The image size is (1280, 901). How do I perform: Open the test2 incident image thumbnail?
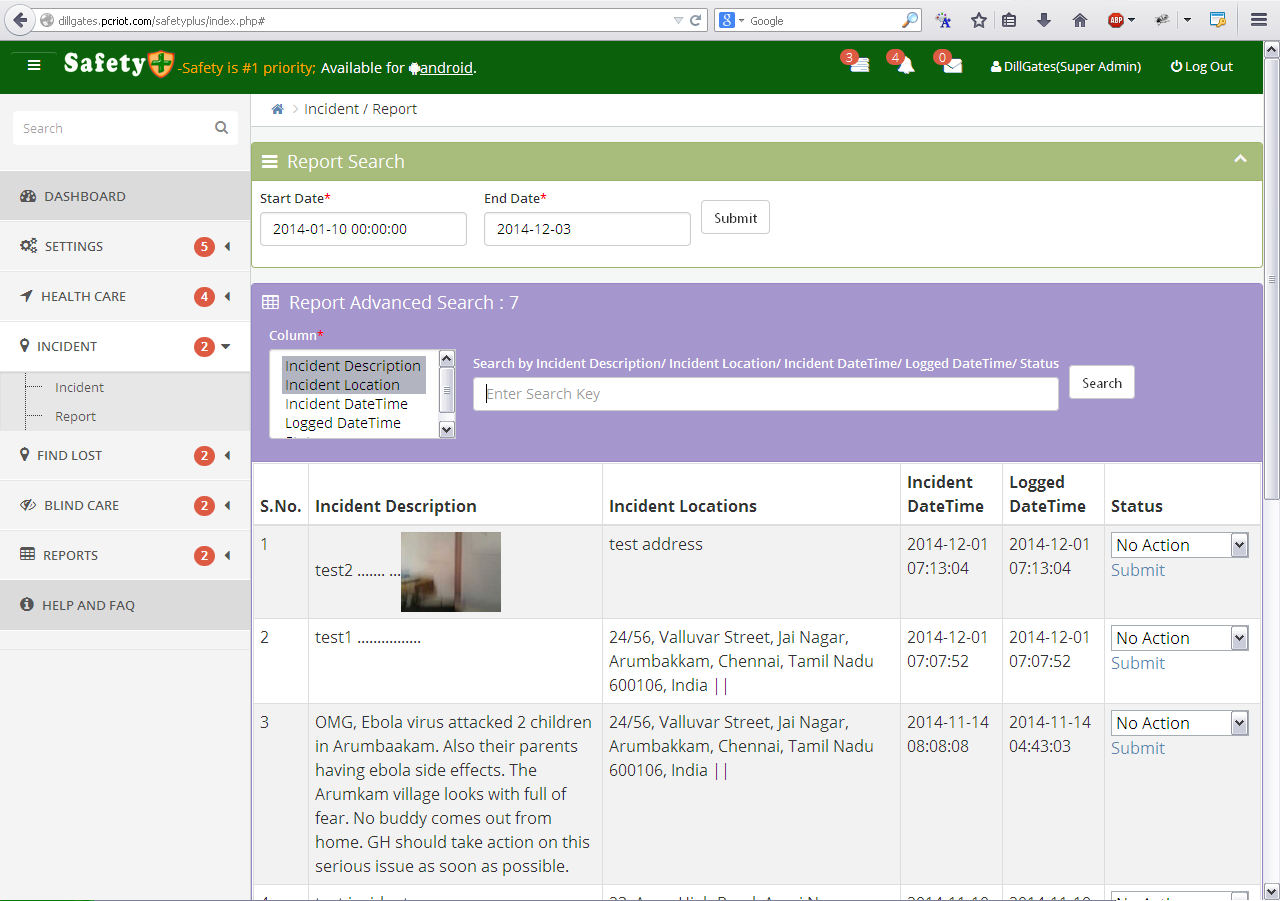coord(451,572)
